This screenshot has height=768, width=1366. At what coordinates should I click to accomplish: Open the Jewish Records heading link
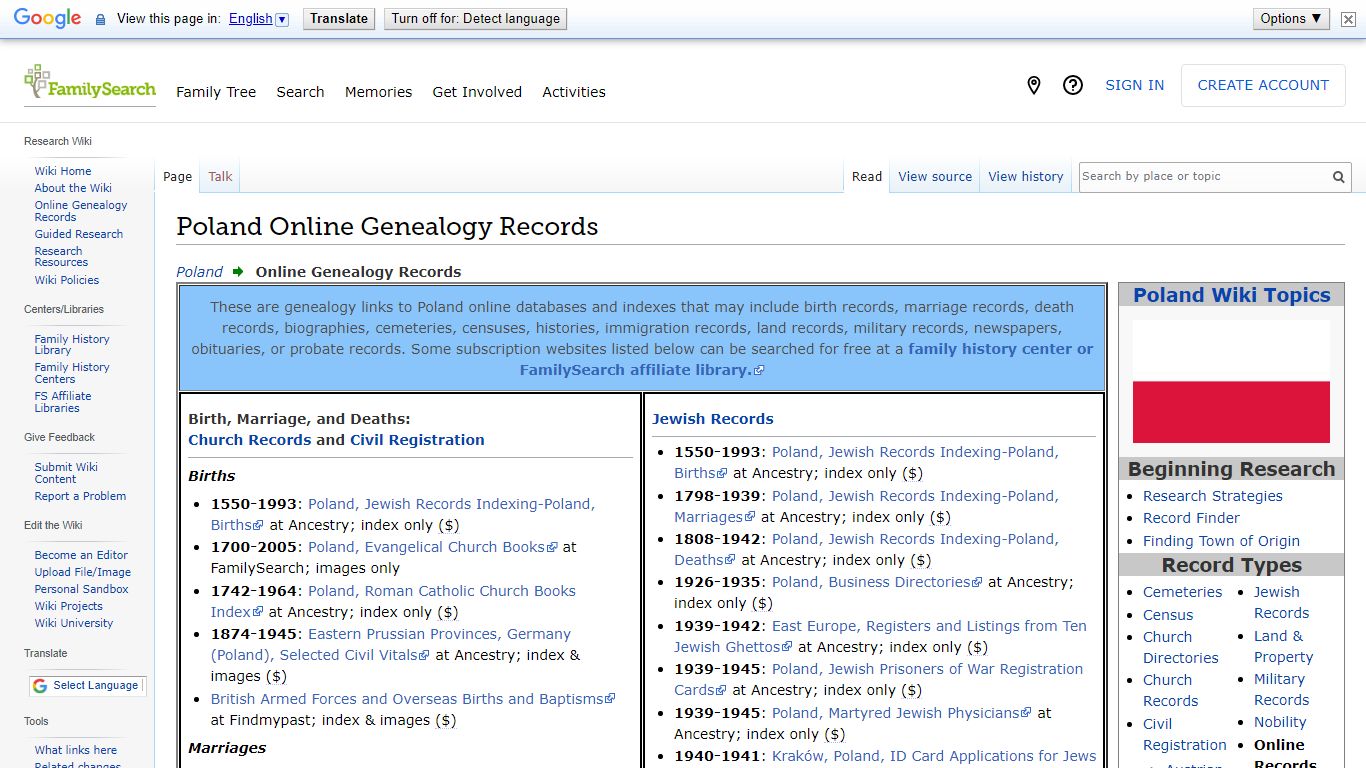(713, 419)
